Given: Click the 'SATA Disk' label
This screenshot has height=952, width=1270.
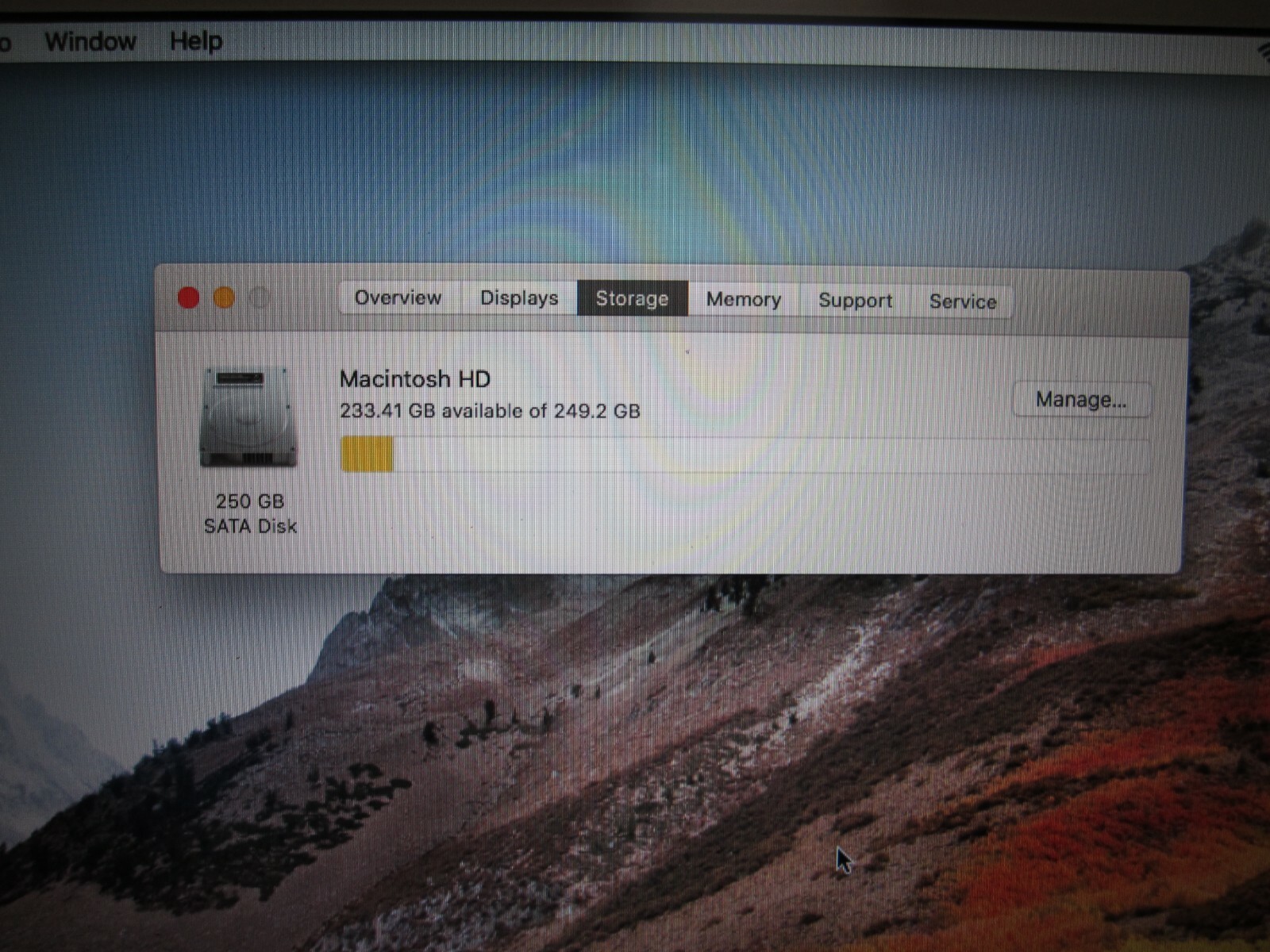Looking at the screenshot, I should (251, 526).
